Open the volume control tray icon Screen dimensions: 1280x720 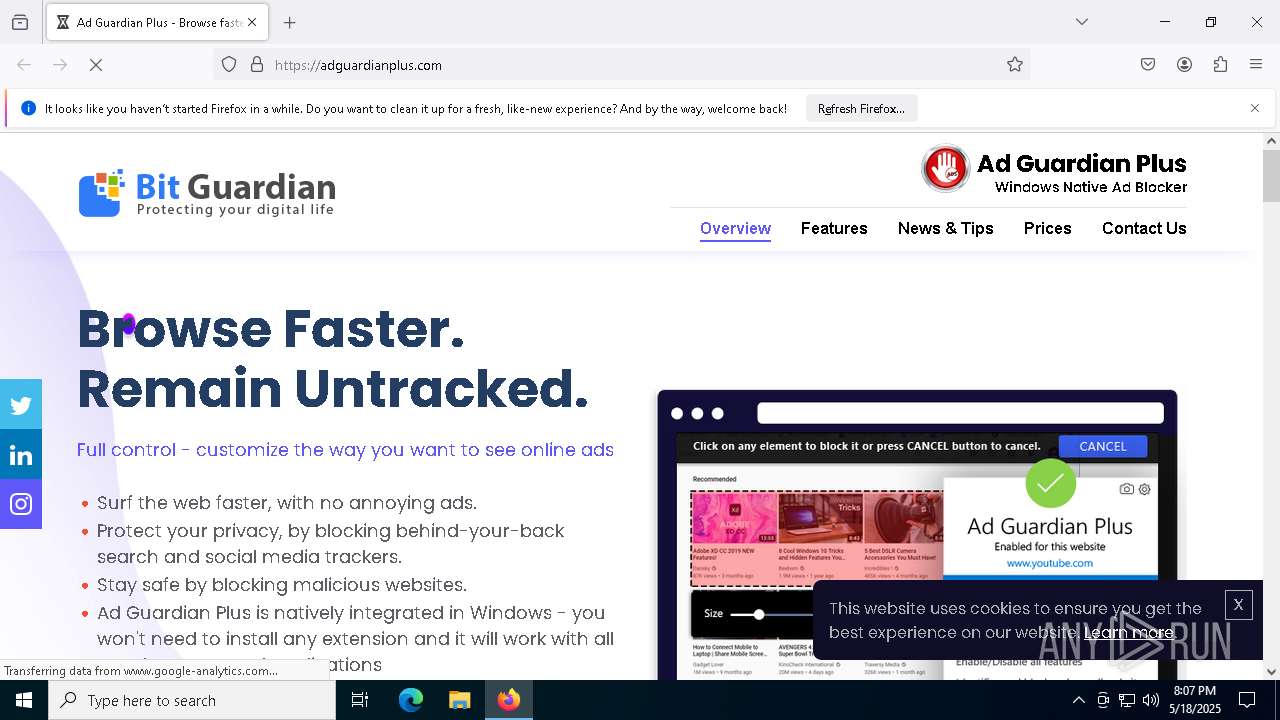click(x=1151, y=700)
